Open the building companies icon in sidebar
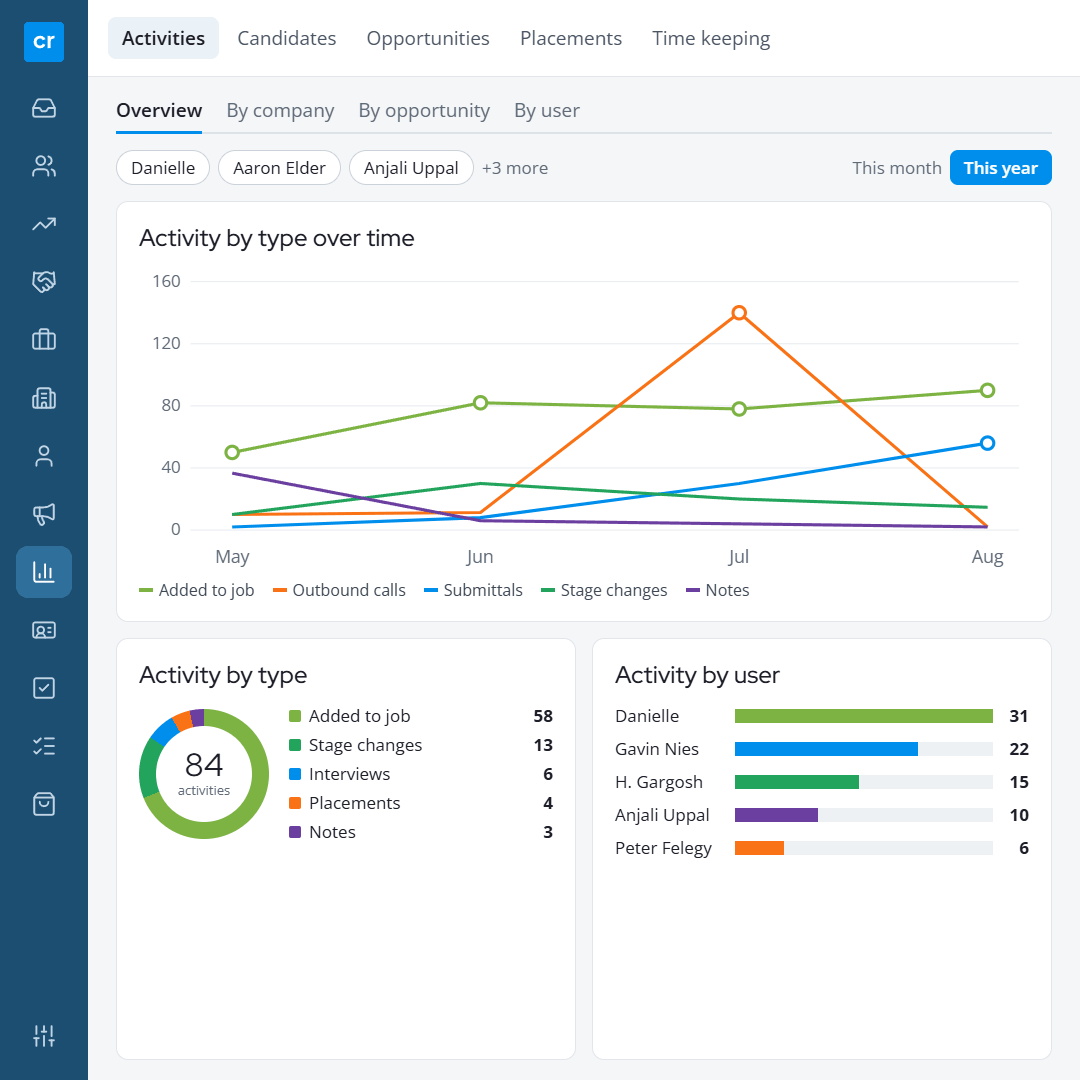Screen dimensions: 1080x1080 coord(43,398)
